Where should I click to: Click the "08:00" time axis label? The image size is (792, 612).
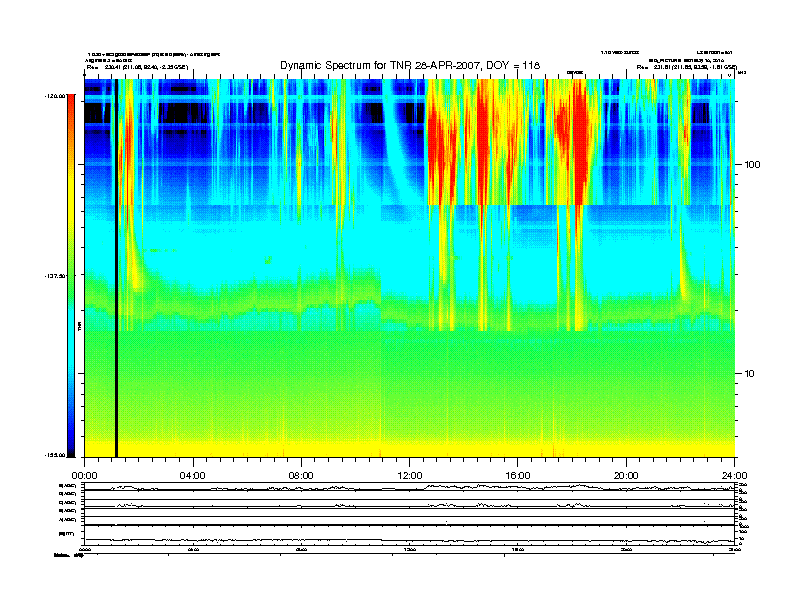(301, 476)
